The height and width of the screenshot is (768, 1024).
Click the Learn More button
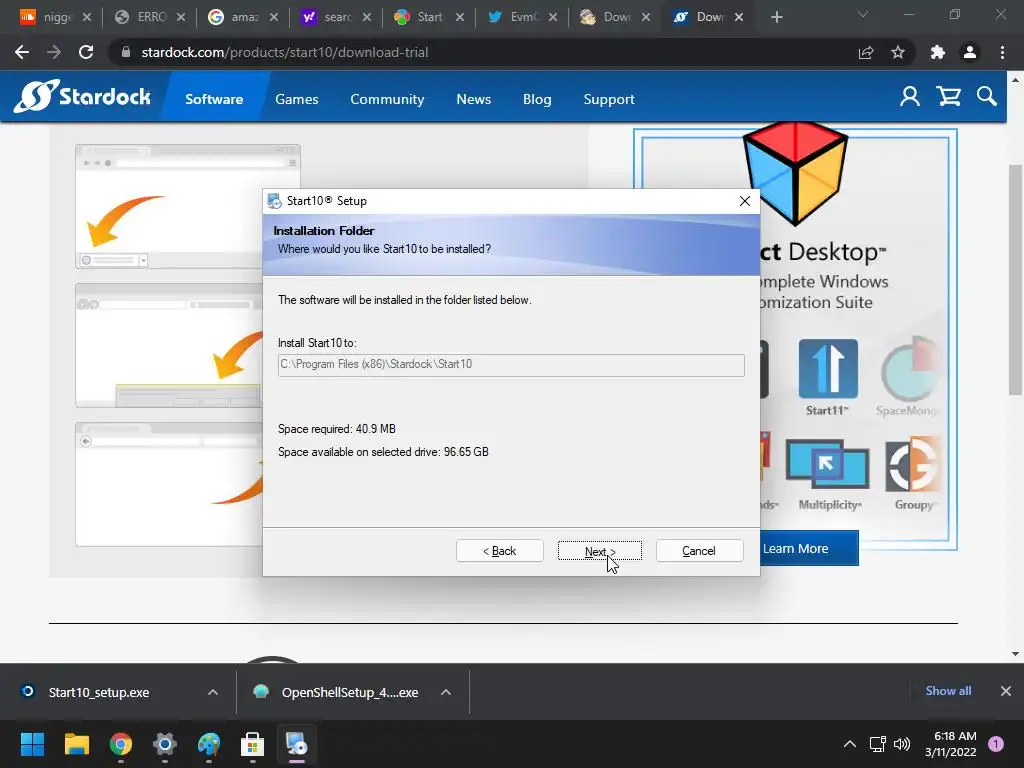tap(808, 549)
